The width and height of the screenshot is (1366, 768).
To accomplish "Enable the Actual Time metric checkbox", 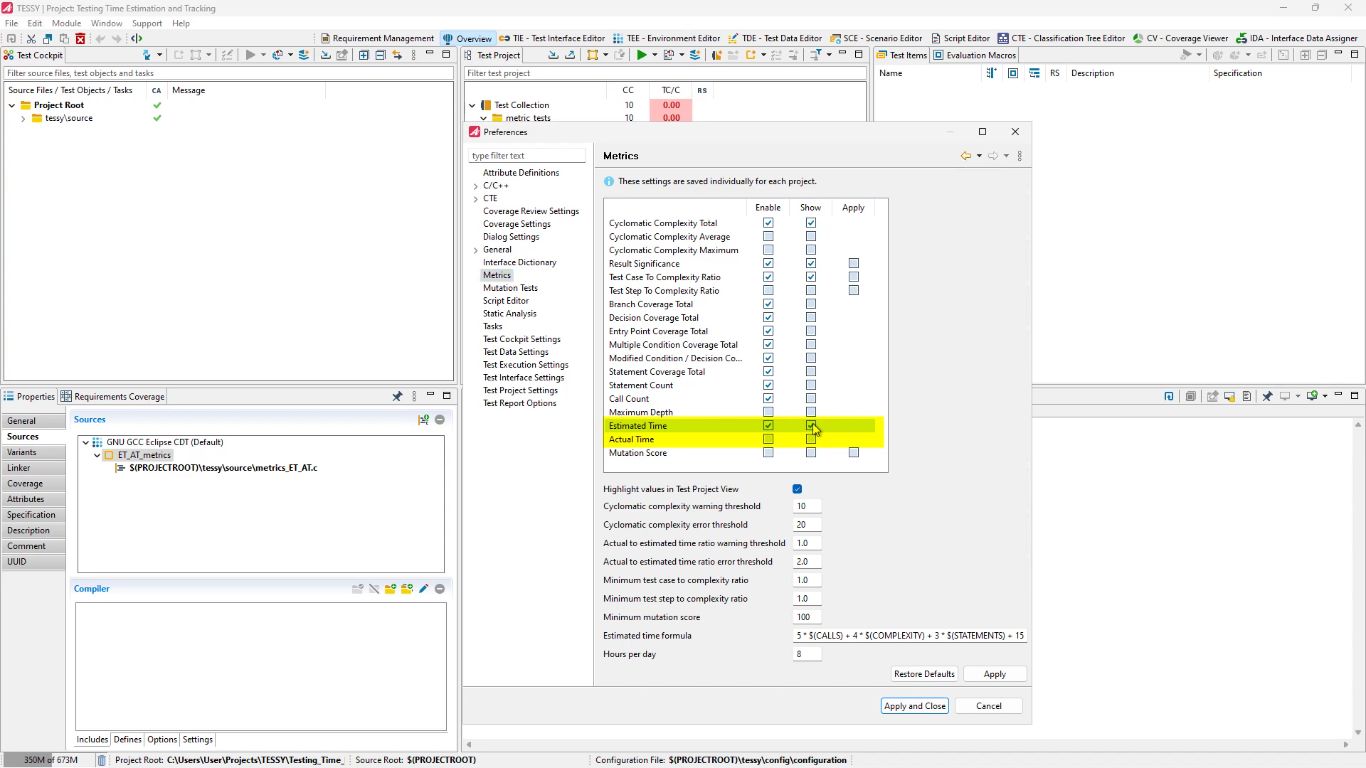I will click(768, 439).
